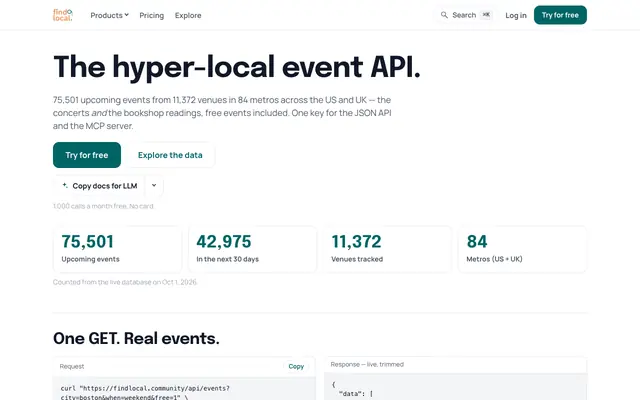Click the keyboard shortcut badge in Search
Image resolution: width=640 pixels, height=400 pixels.
486,15
